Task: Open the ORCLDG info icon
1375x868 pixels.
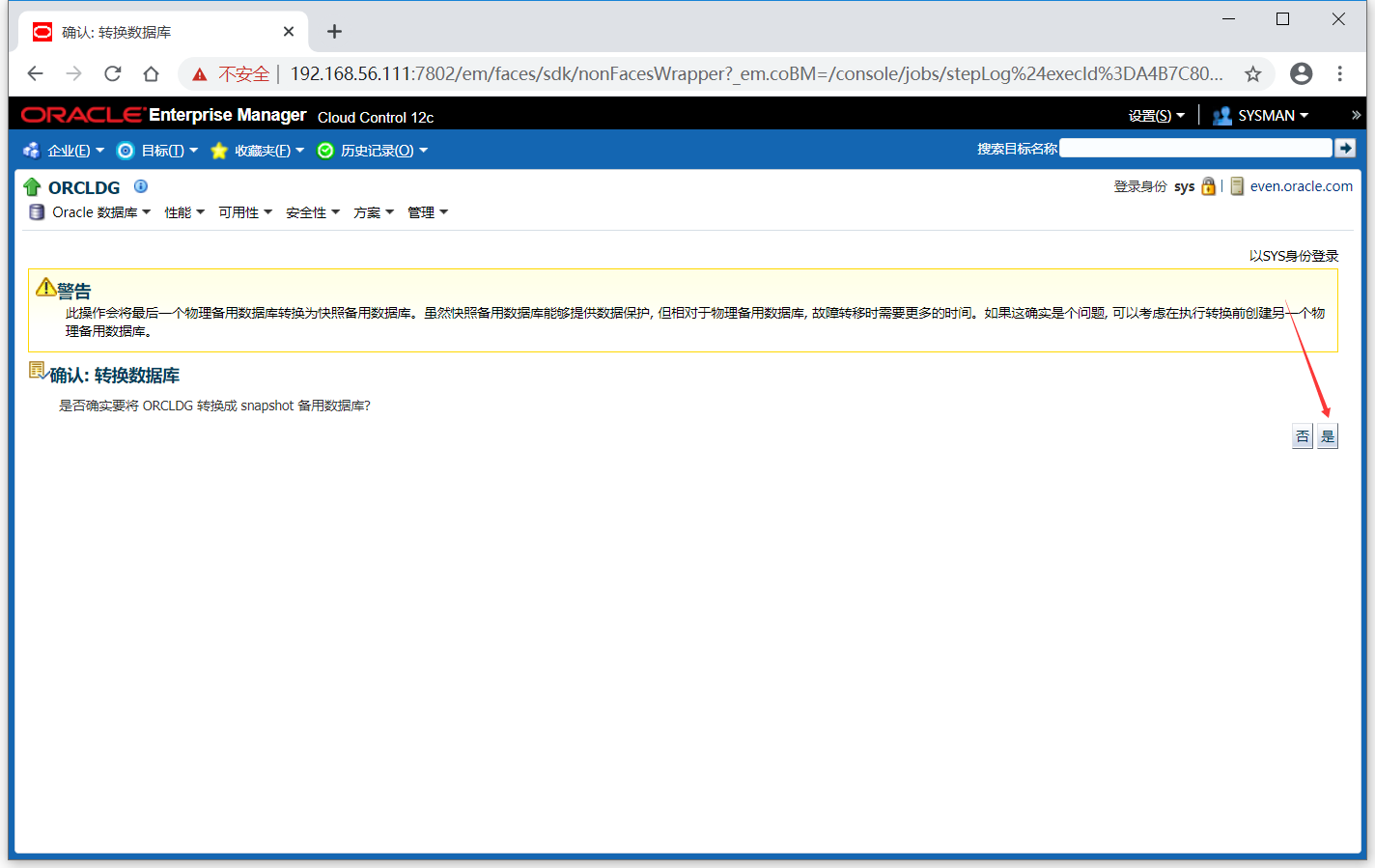Action: 141,186
